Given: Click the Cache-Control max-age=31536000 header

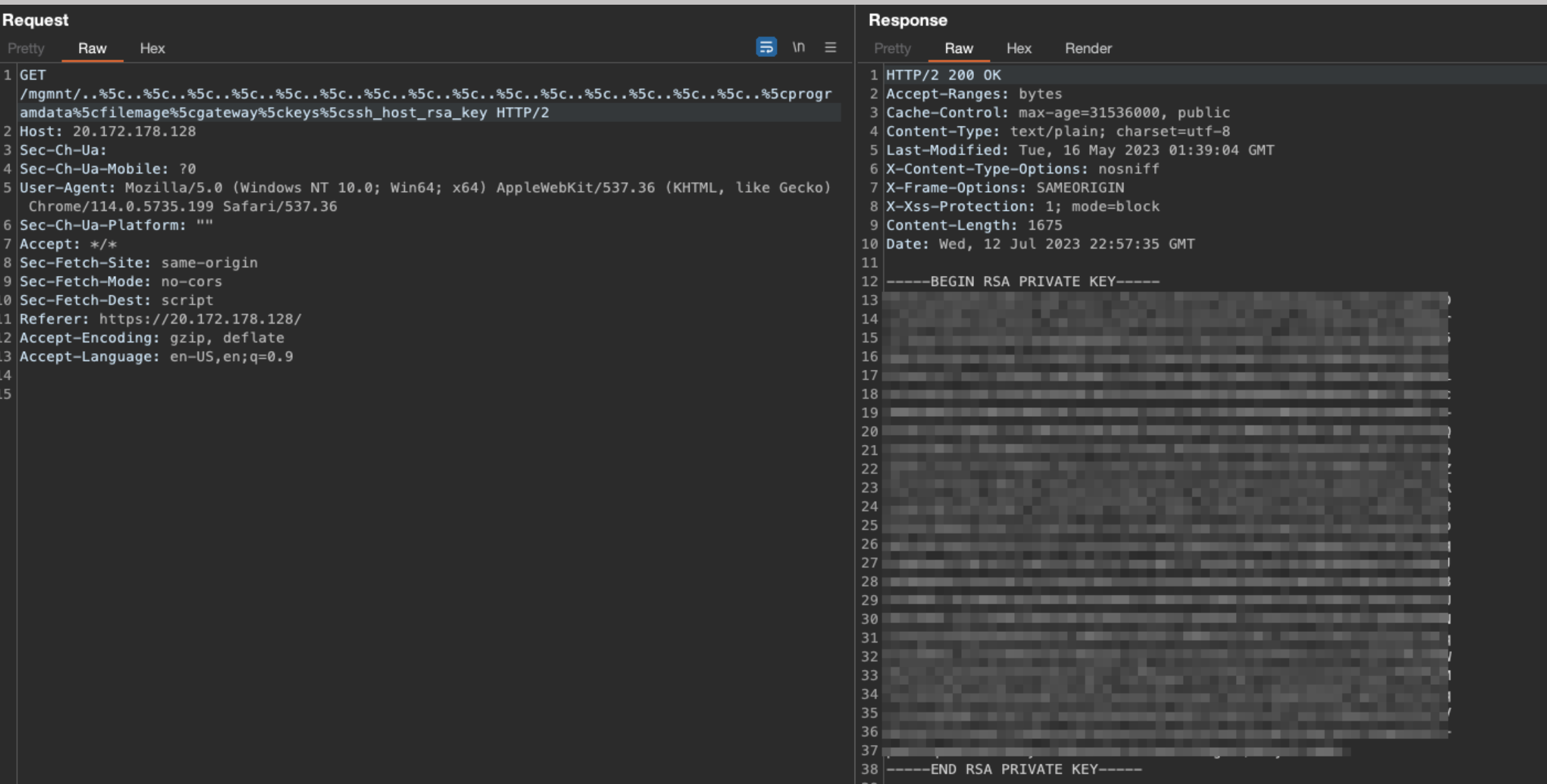Looking at the screenshot, I should [x=1058, y=113].
